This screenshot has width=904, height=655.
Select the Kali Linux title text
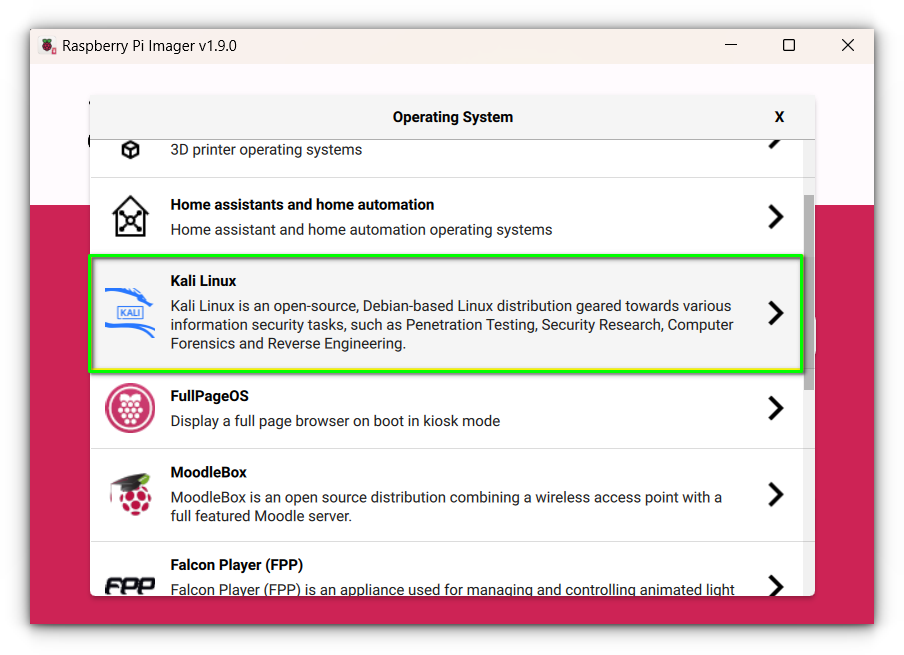tap(203, 281)
